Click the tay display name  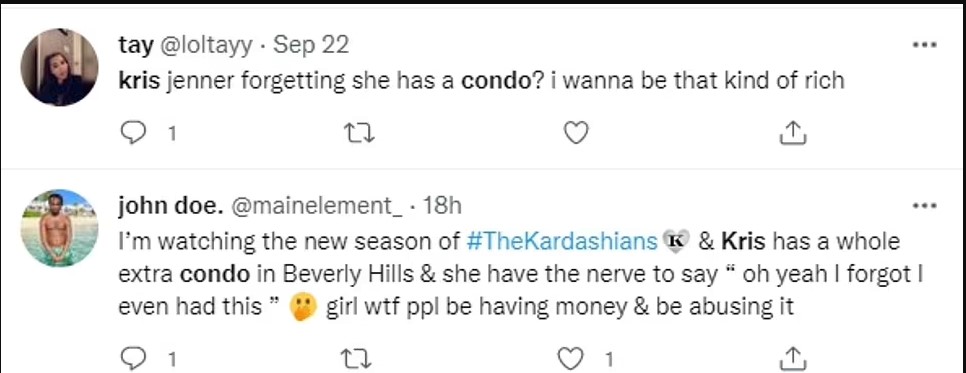coord(136,44)
